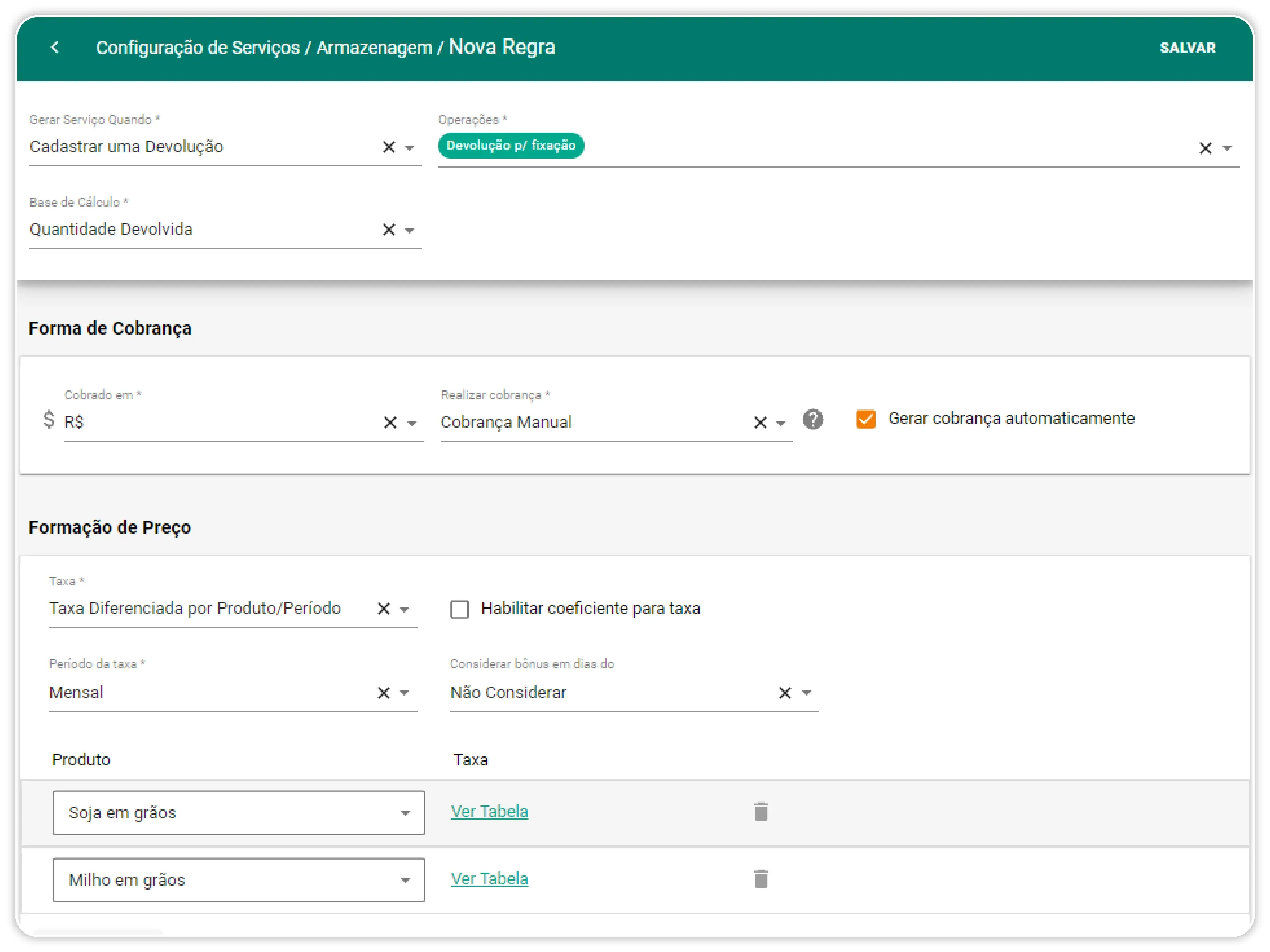
Task: Enable Habilitar coeficiente para taxa
Action: tap(459, 609)
